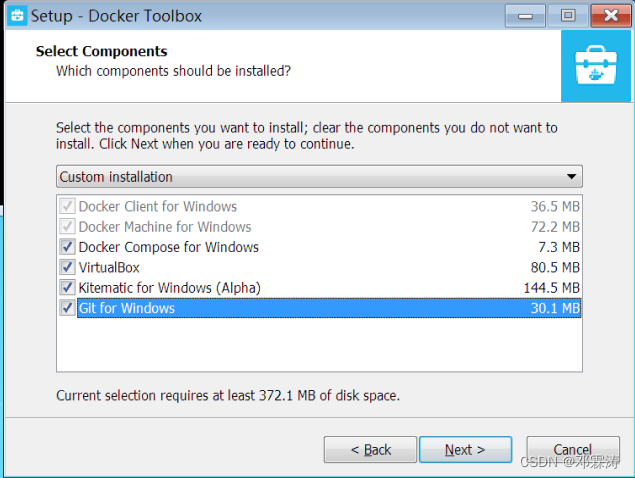
Task: Cancel the Docker Toolbox installation
Action: click(x=573, y=450)
